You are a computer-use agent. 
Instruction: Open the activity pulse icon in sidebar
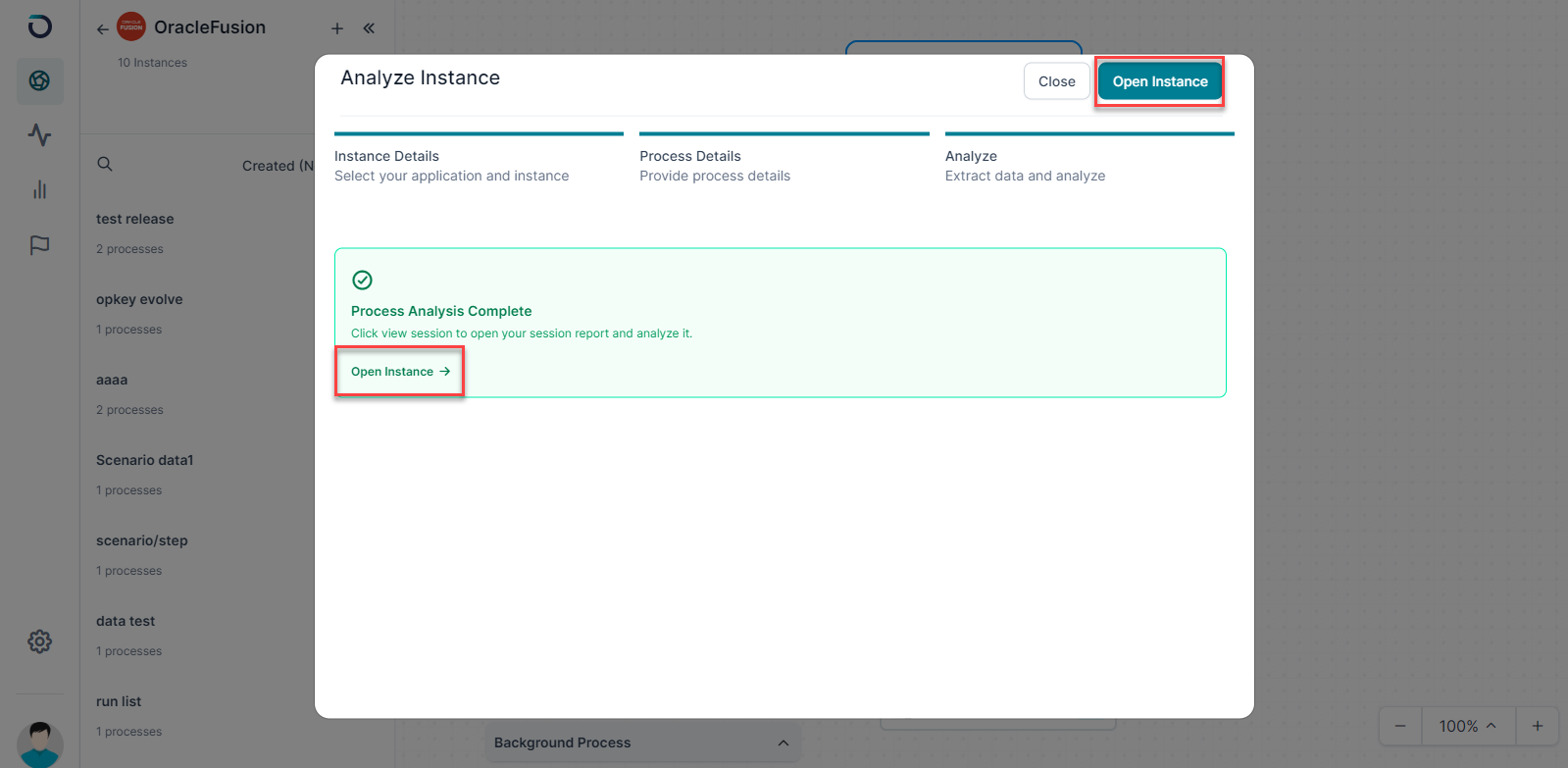click(39, 134)
